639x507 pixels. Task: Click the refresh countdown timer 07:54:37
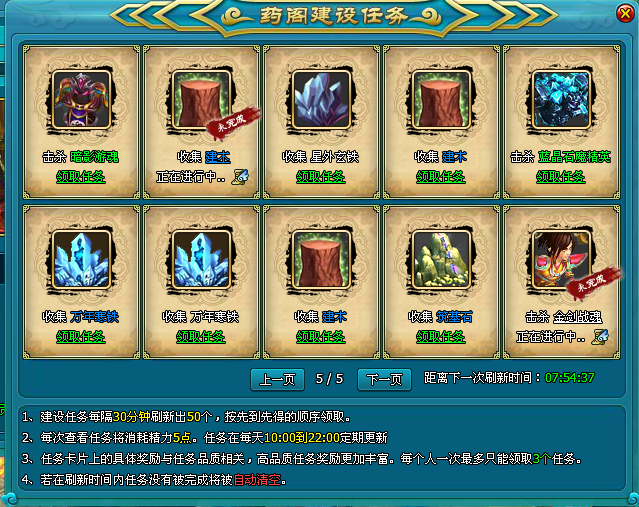click(570, 378)
